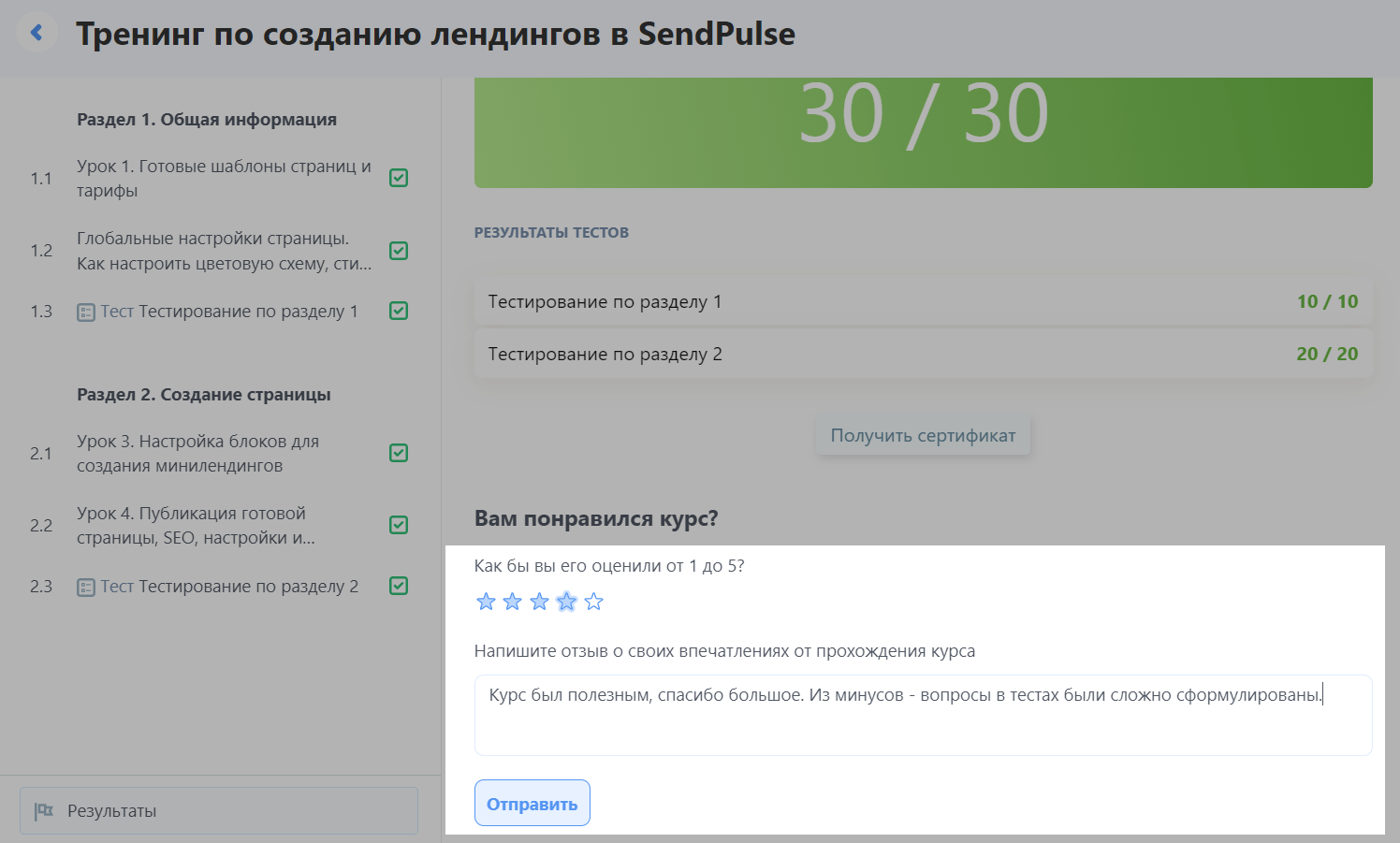
Task: Open Тест Тестирование по разделу 1 in sidebar
Action: click(x=217, y=312)
